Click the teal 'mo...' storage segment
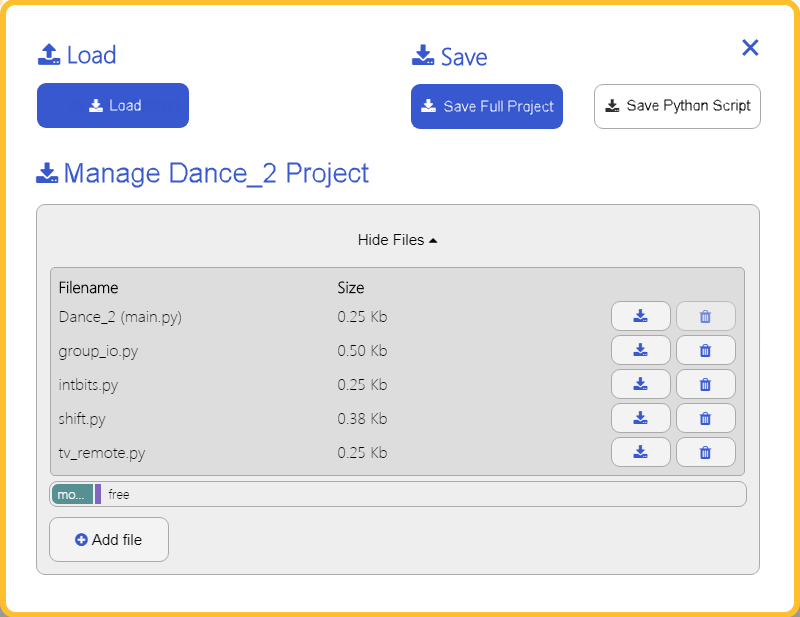The height and width of the screenshot is (617, 800). click(72, 494)
